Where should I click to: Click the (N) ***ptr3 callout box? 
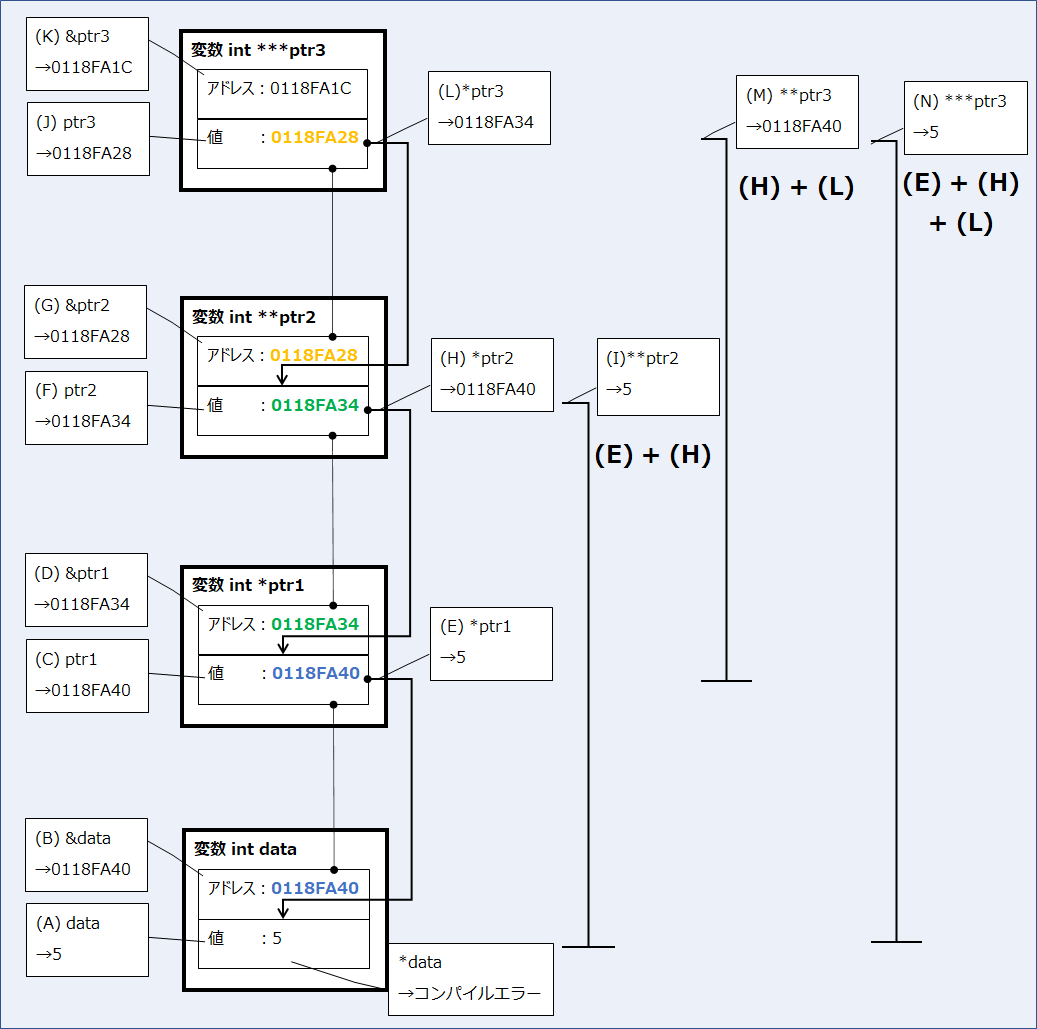[x=966, y=118]
